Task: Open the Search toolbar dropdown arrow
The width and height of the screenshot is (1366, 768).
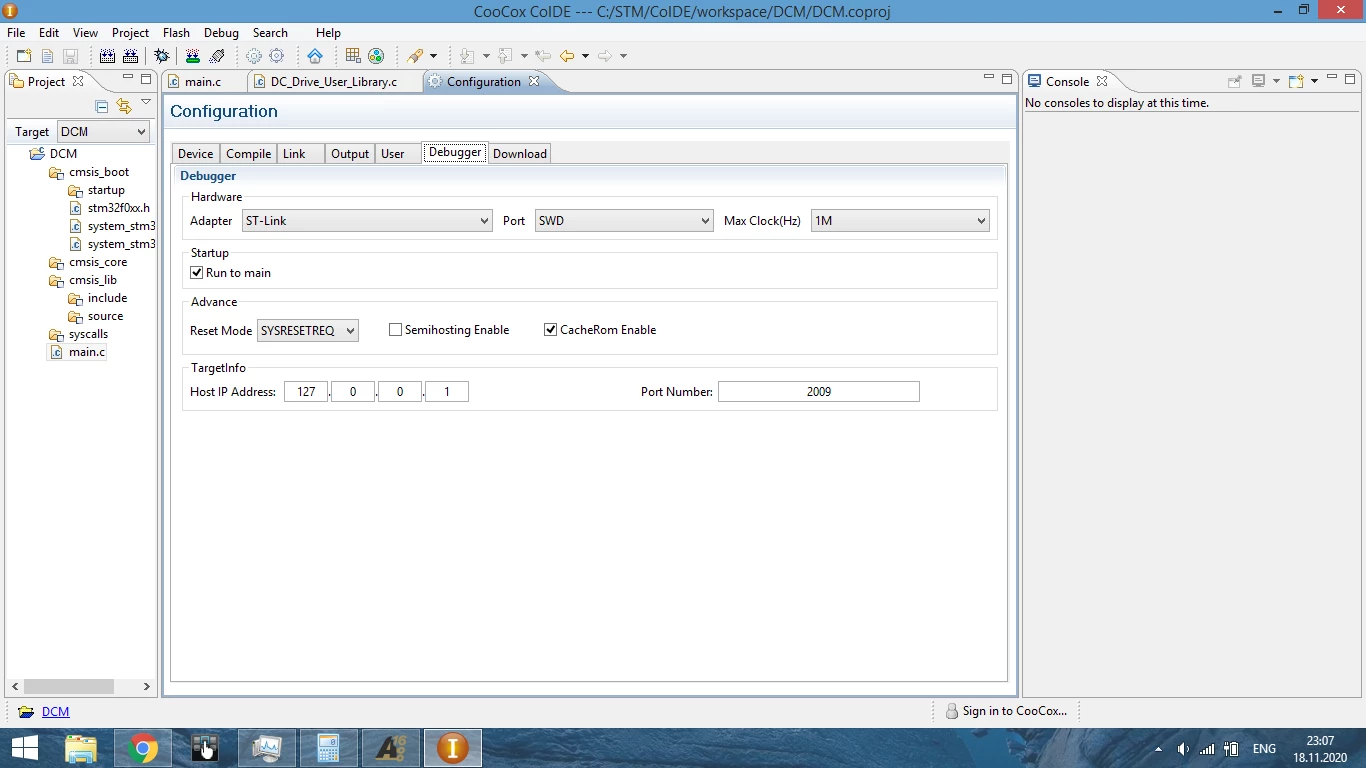Action: pyautogui.click(x=433, y=56)
